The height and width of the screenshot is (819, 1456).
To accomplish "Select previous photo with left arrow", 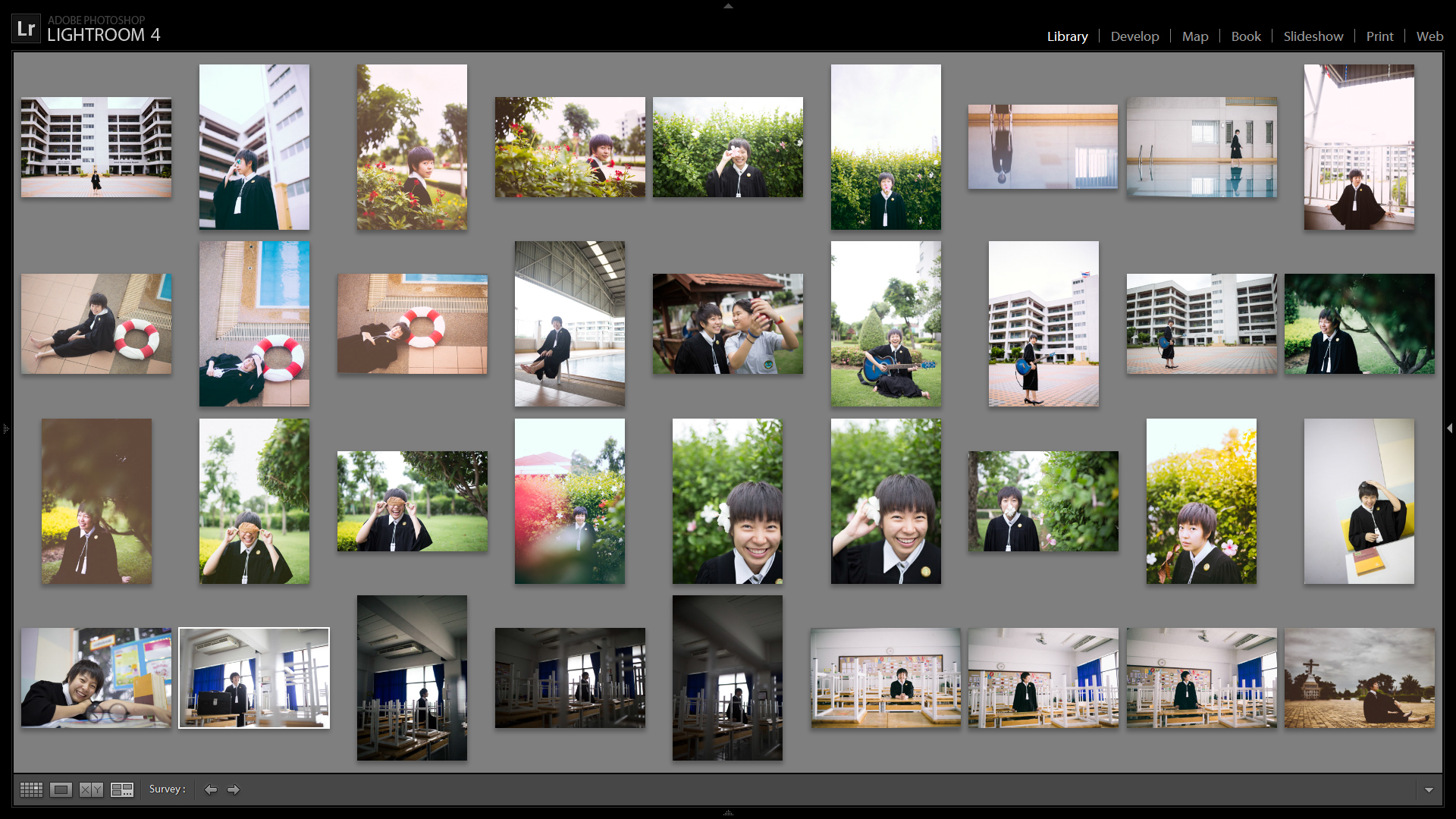I will (211, 789).
